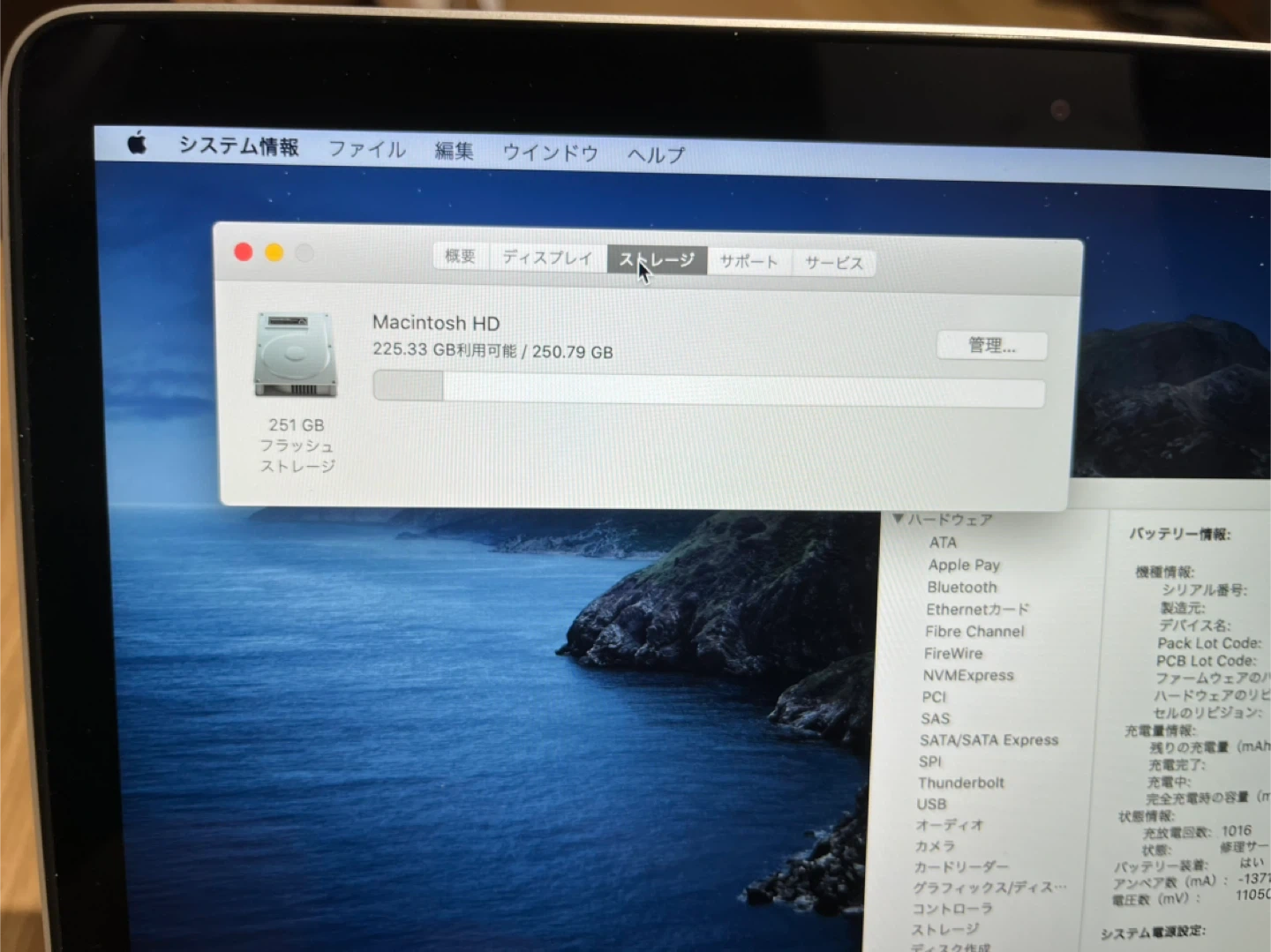Select カメラ in hardware list

coord(935,845)
